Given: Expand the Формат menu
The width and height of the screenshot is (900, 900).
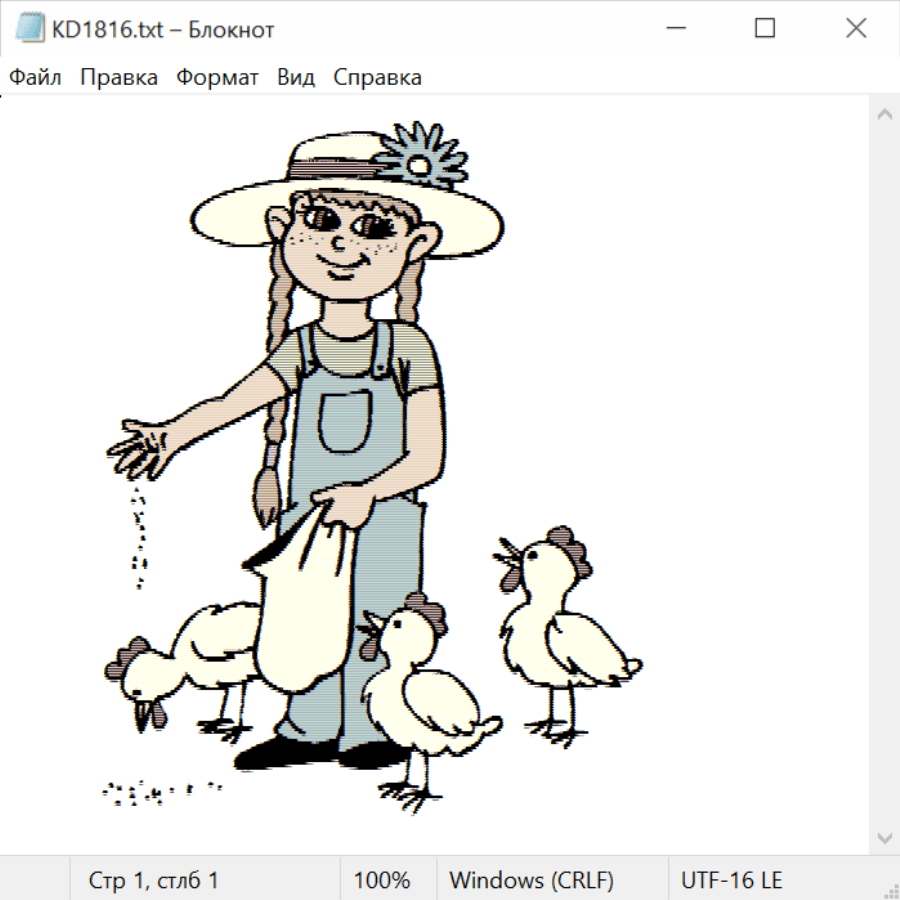Looking at the screenshot, I should point(217,77).
